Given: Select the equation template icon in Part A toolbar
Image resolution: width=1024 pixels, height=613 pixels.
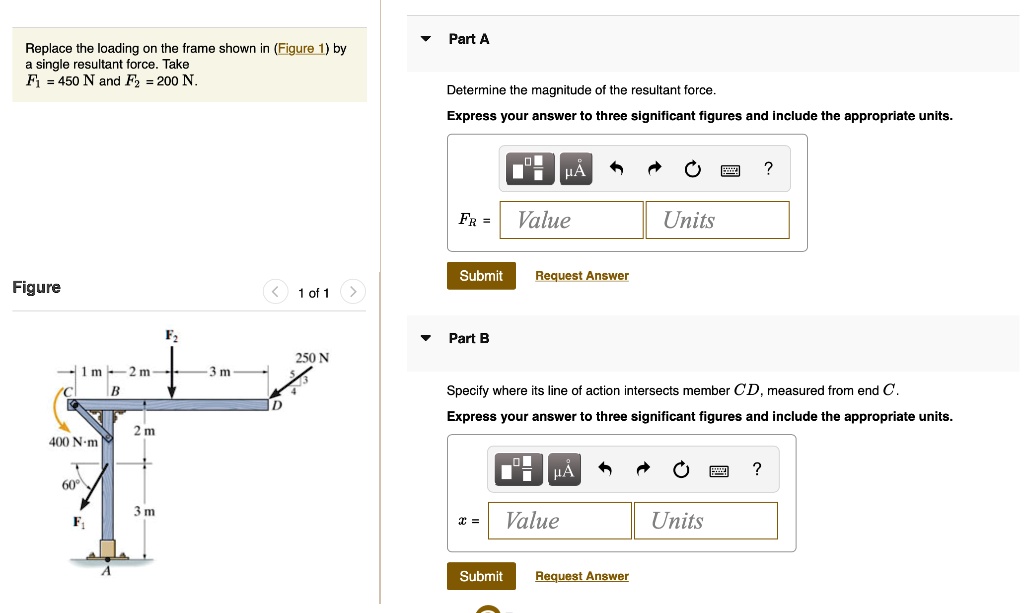Looking at the screenshot, I should 529,168.
